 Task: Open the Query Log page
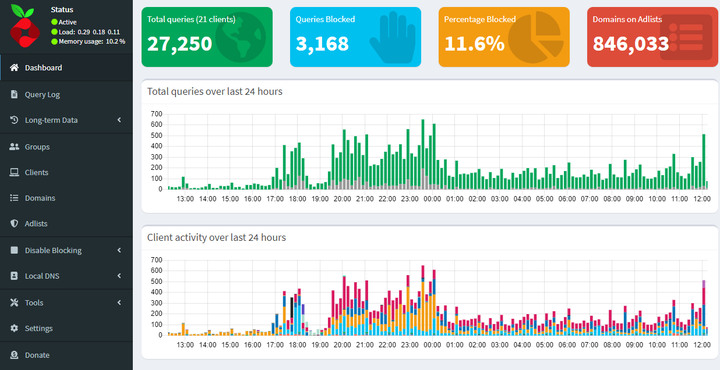(67, 94)
